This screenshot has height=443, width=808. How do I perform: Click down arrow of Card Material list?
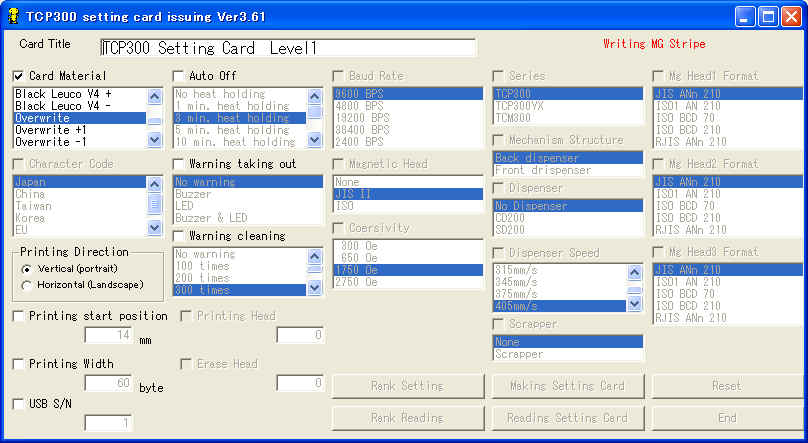pos(154,139)
